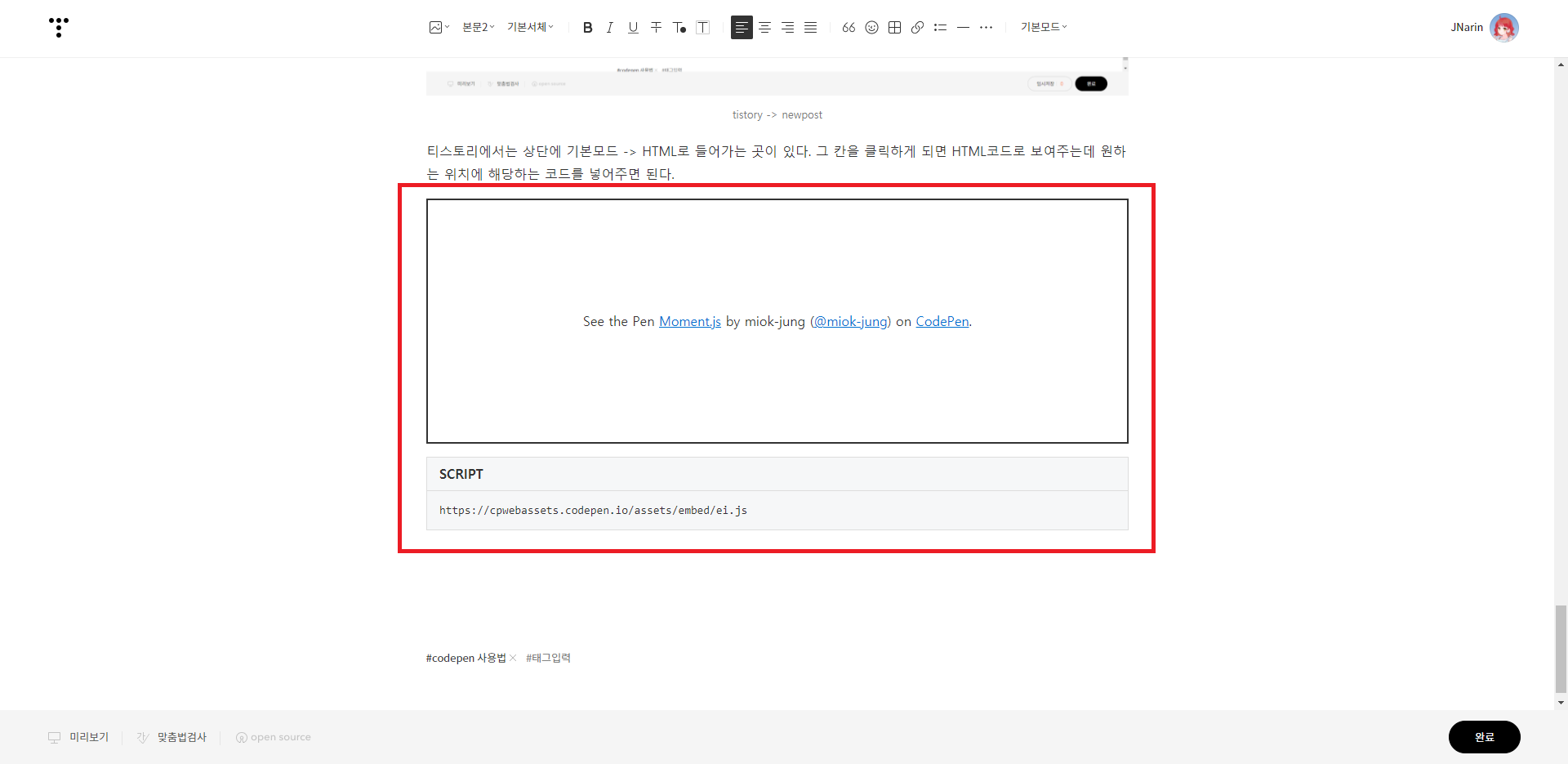
Task: Open the @miok-jung profile link
Action: [x=851, y=321]
